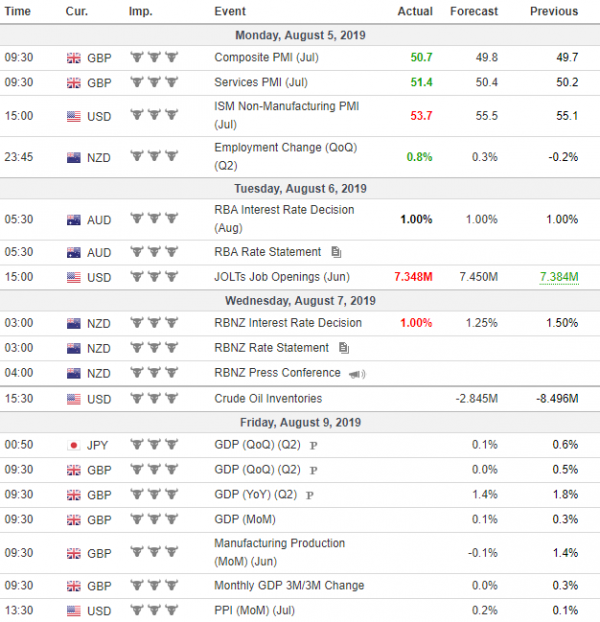600x622 pixels.
Task: Select the Actual column header
Action: tap(415, 11)
